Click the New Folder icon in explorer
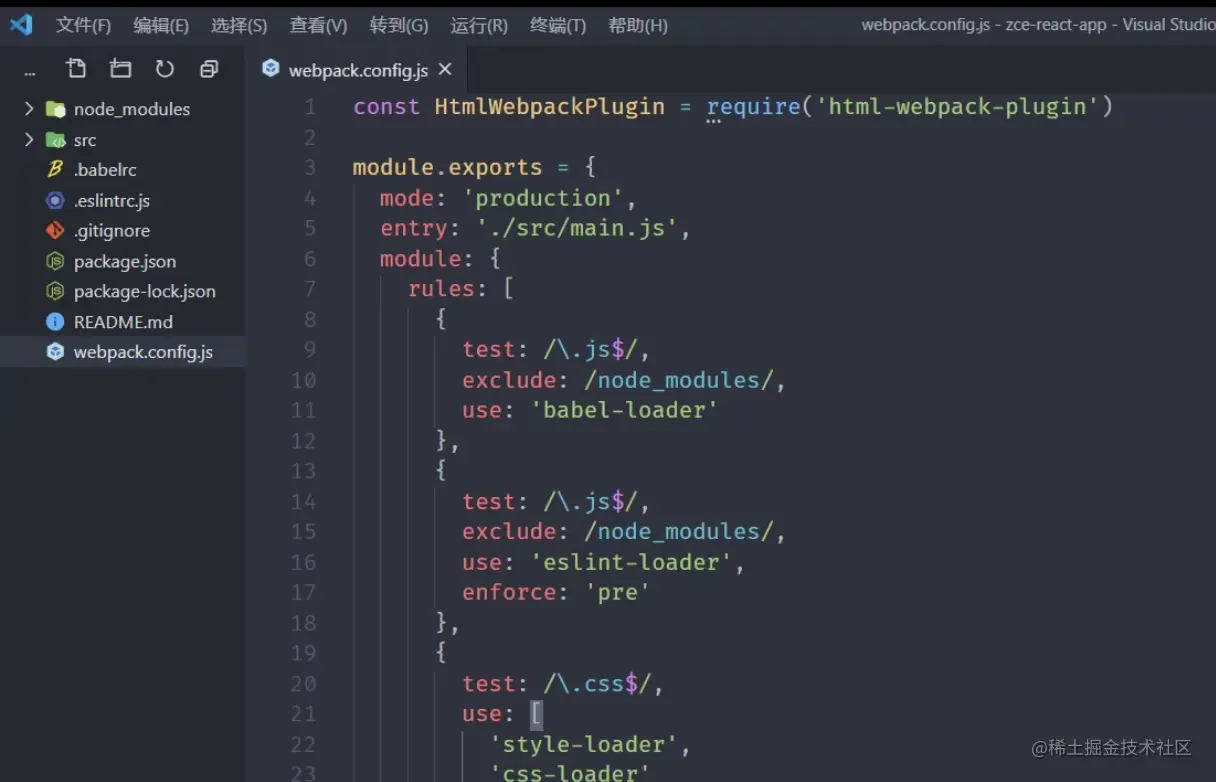Screen dimensions: 1216x782 (121, 68)
